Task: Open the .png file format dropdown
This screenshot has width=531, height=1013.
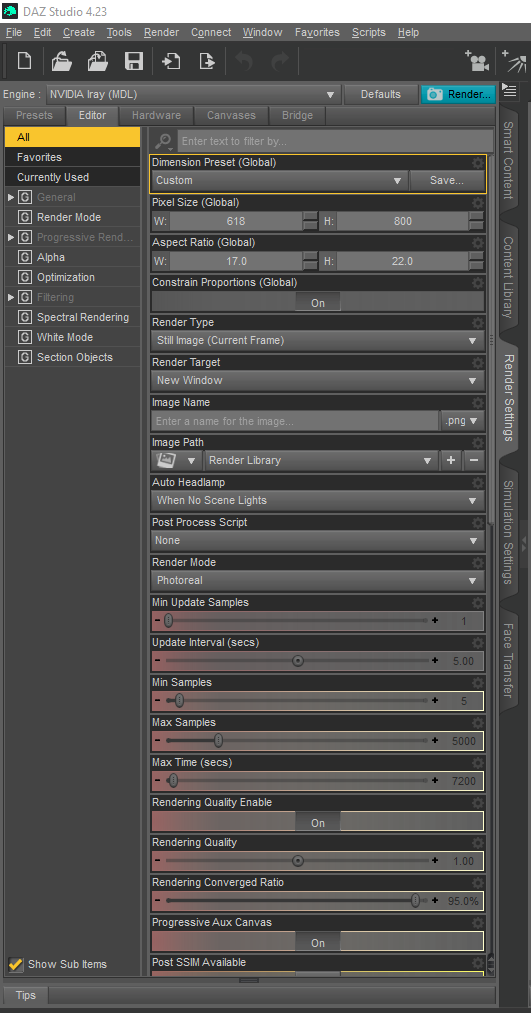Action: [462, 421]
